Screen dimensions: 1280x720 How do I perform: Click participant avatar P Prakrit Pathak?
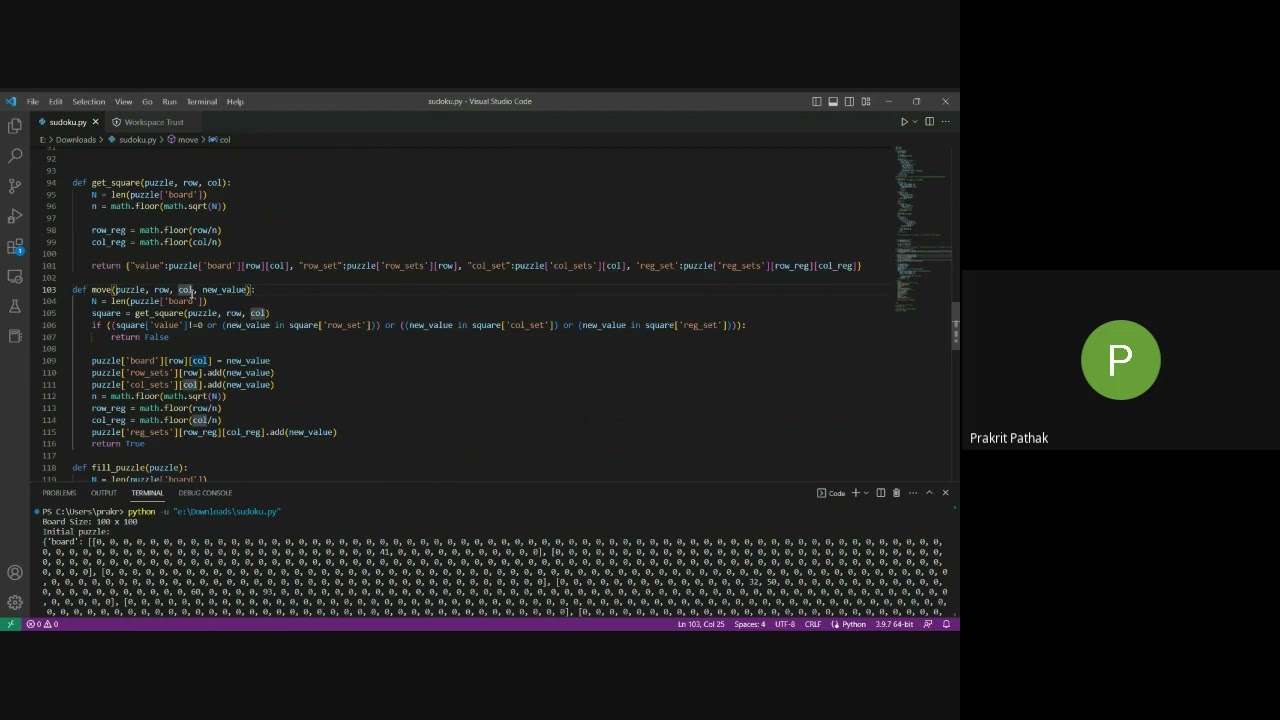1120,360
